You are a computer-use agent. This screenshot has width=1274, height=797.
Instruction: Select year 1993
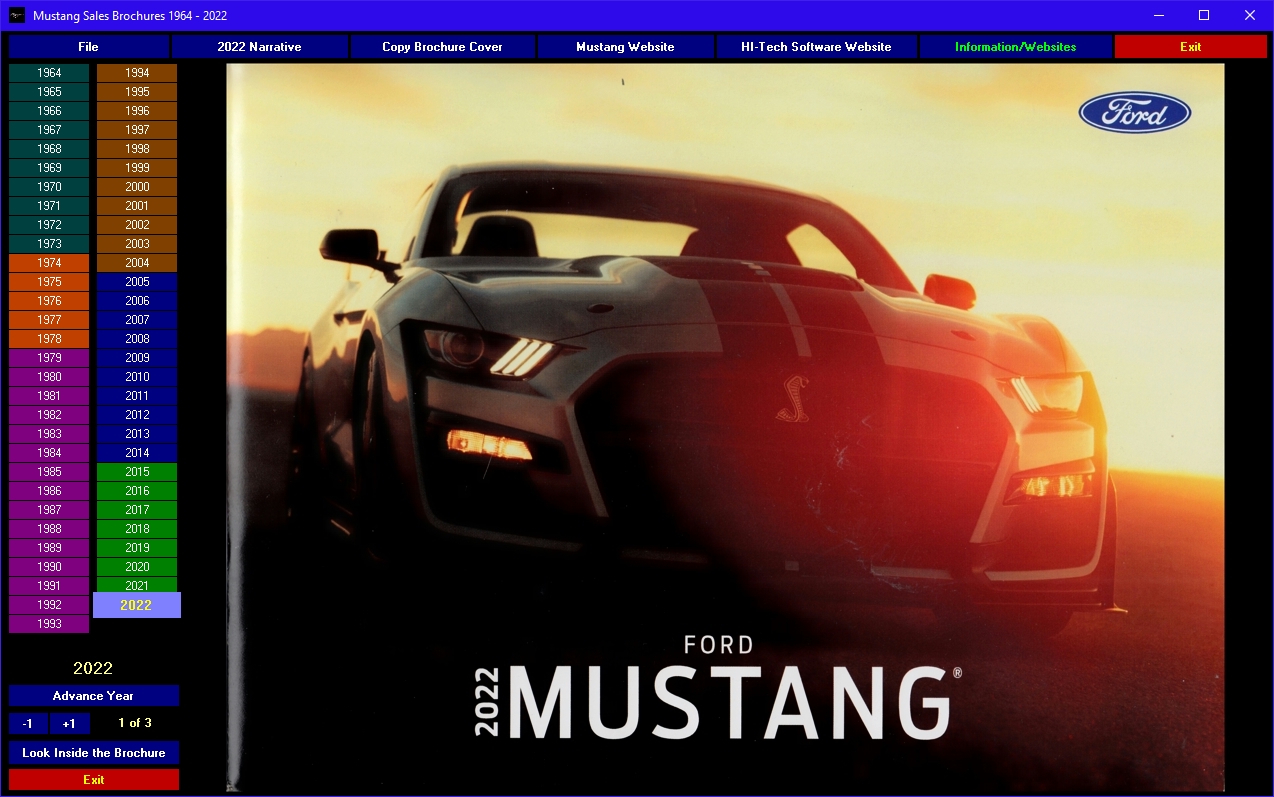click(x=49, y=624)
